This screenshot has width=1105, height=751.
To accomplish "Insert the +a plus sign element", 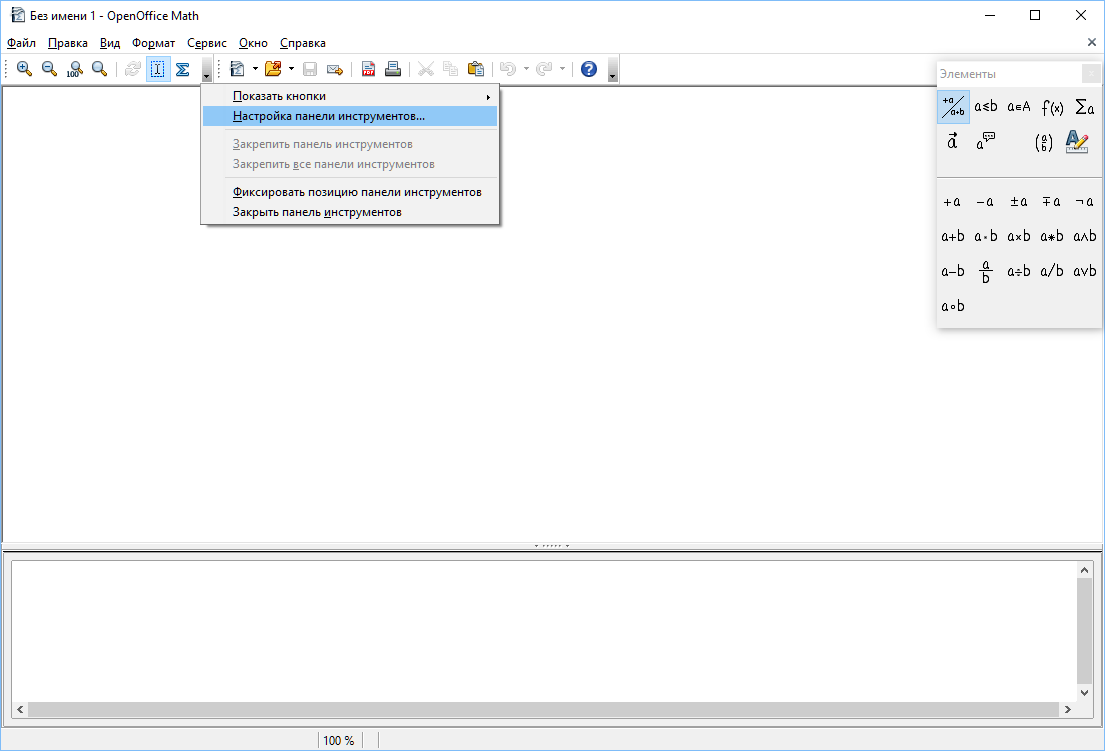I will (952, 202).
